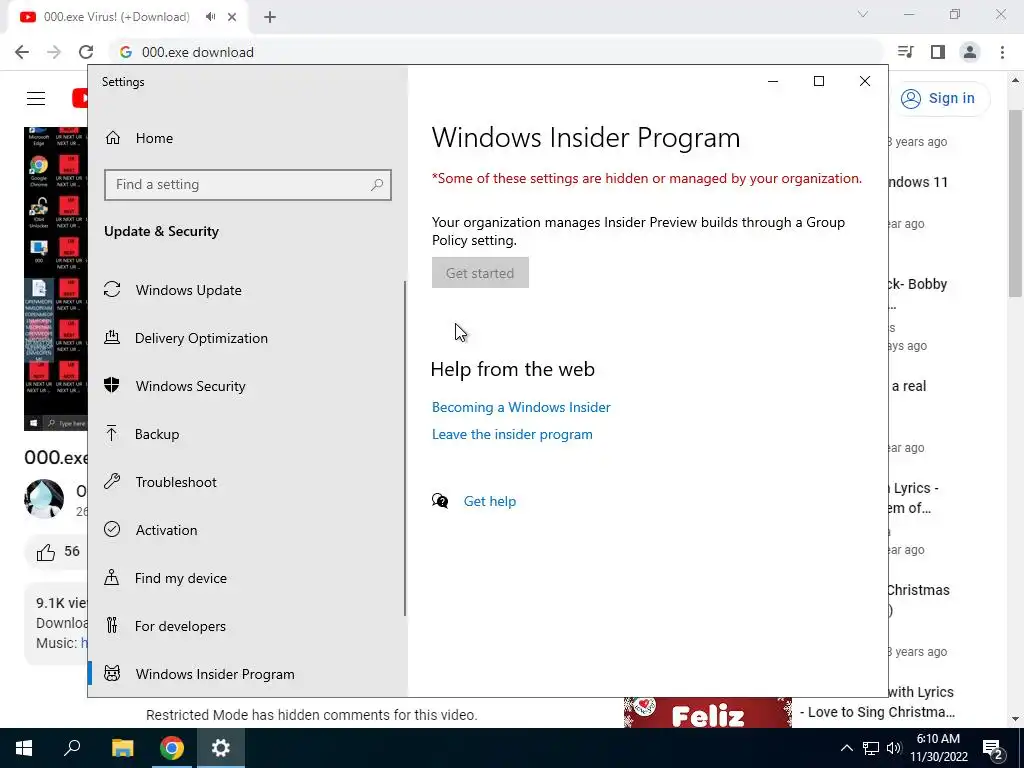The image size is (1024, 768).
Task: Open Leave the insider program link
Action: [512, 434]
